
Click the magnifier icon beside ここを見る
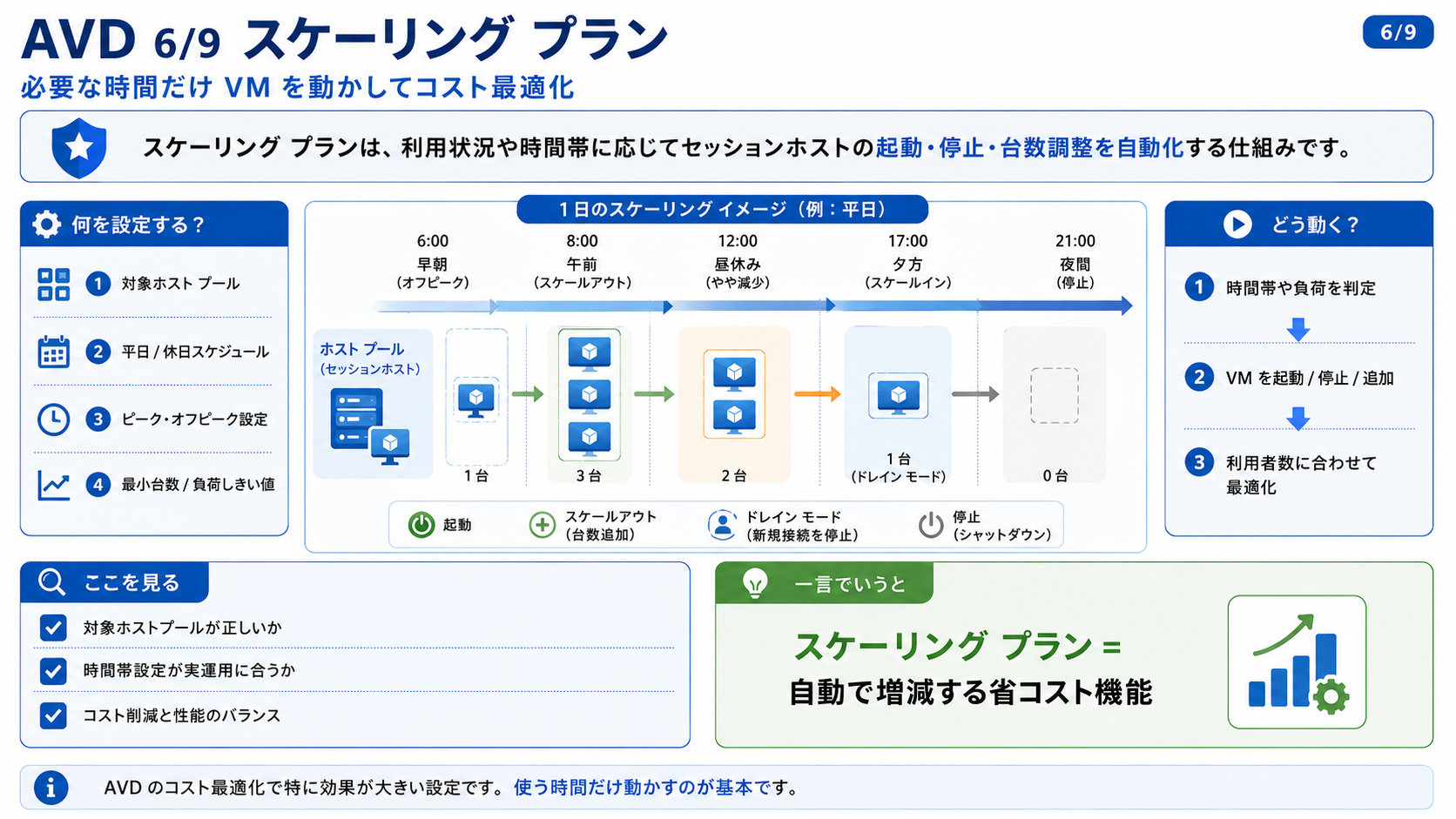(52, 582)
